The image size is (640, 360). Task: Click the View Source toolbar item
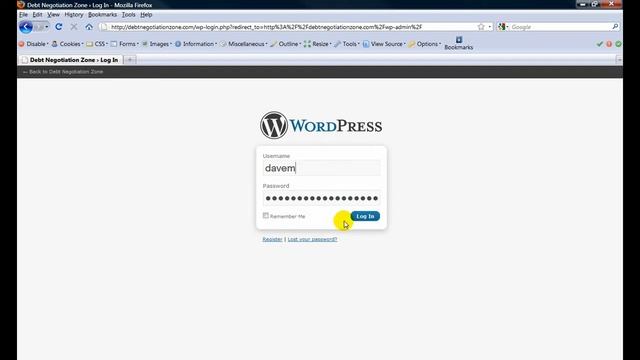point(384,44)
